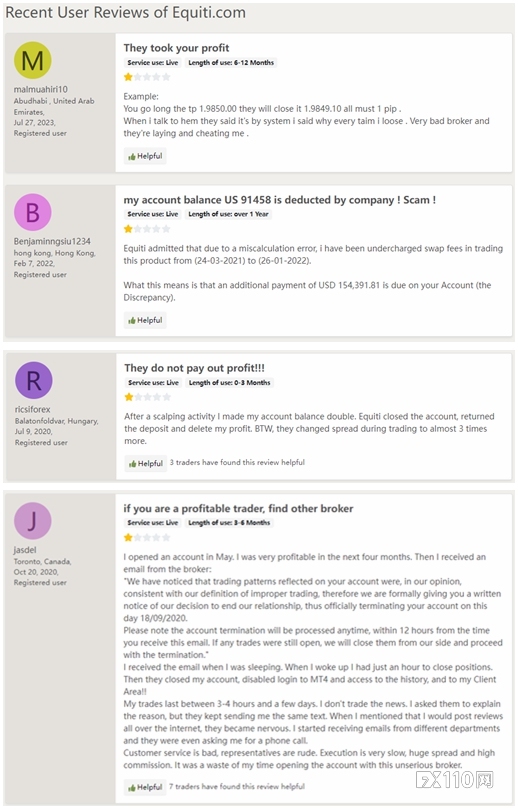Click the star rating on malmuahiri10's review
This screenshot has width=518, height=810.
click(147, 77)
